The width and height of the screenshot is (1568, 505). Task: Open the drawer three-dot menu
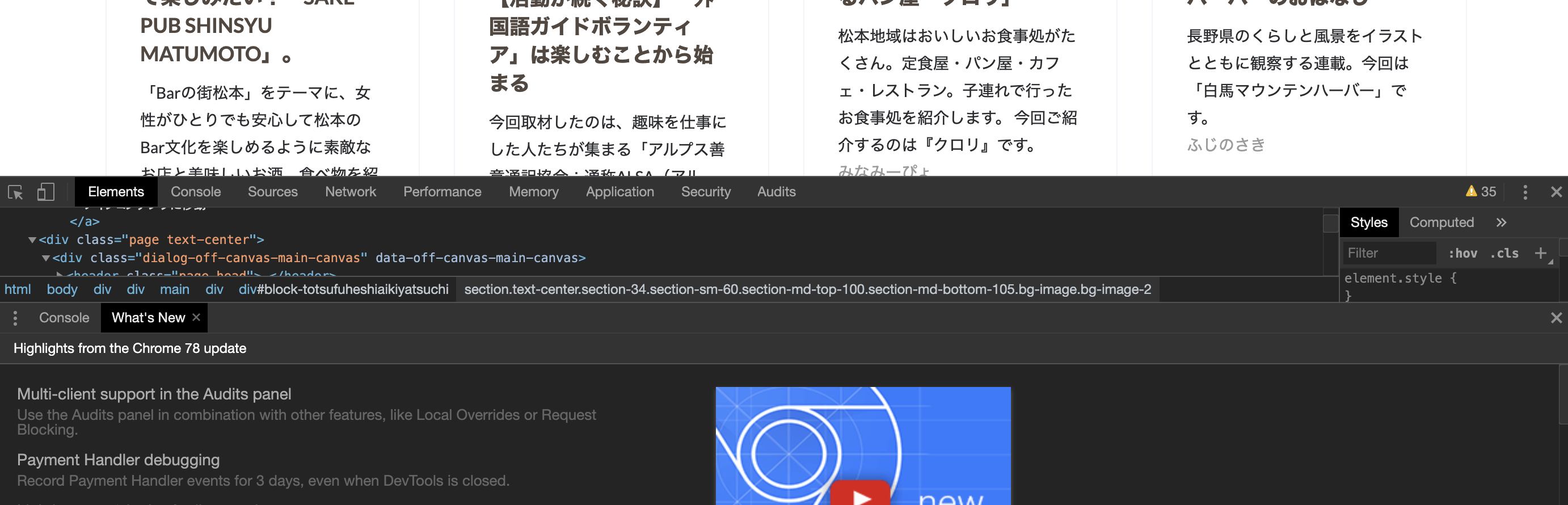(15, 318)
